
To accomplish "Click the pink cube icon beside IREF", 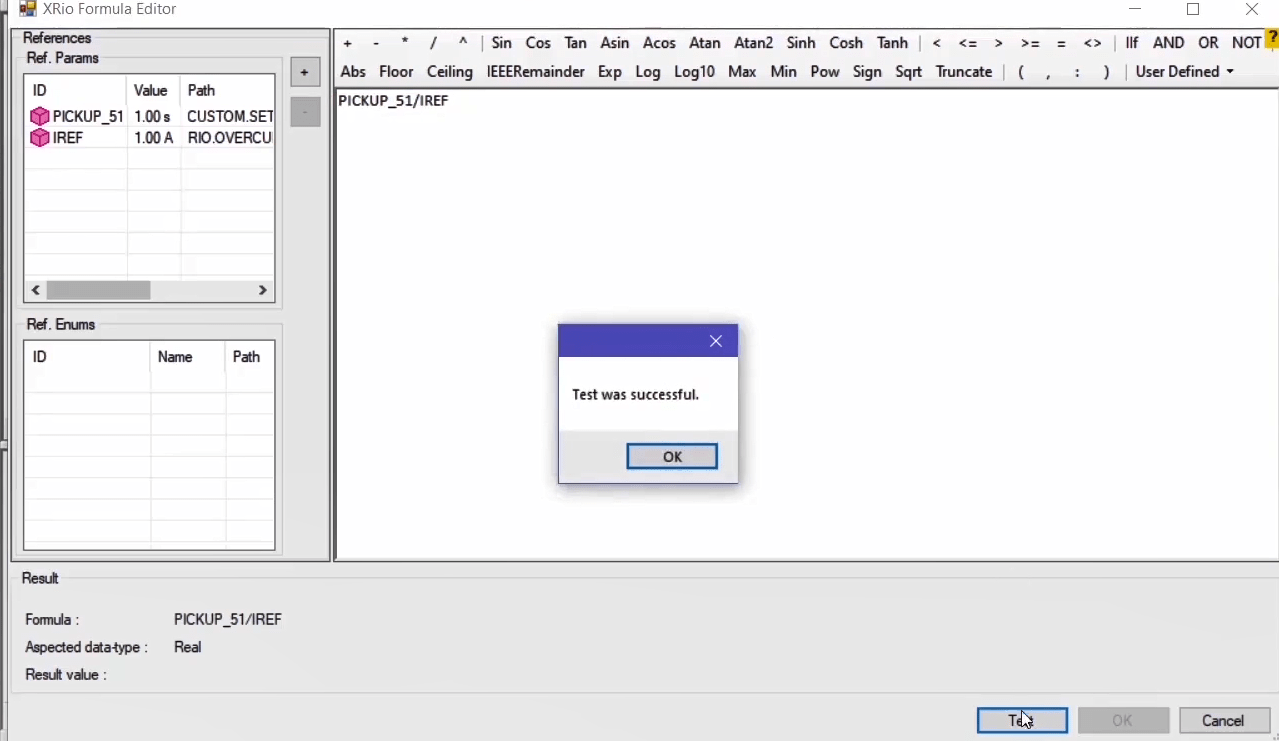I will point(40,138).
